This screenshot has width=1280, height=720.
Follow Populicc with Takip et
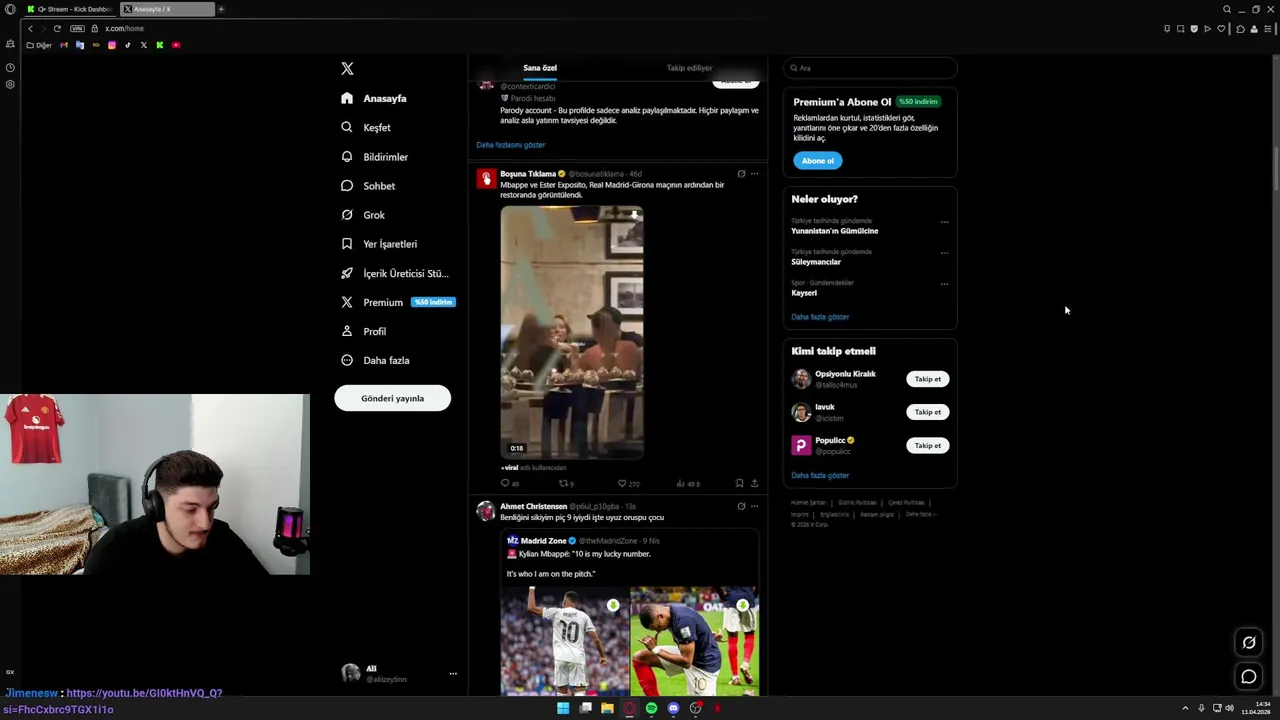coord(928,445)
